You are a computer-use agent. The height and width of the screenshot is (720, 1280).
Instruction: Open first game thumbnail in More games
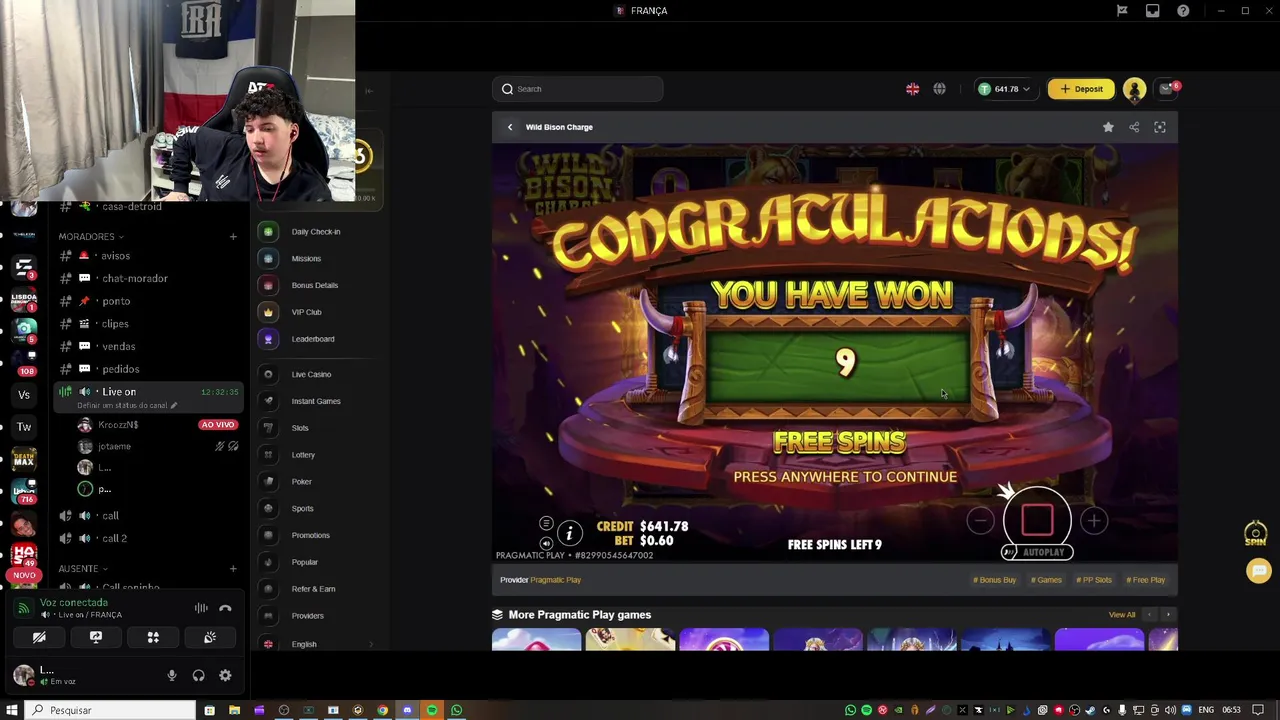point(536,640)
